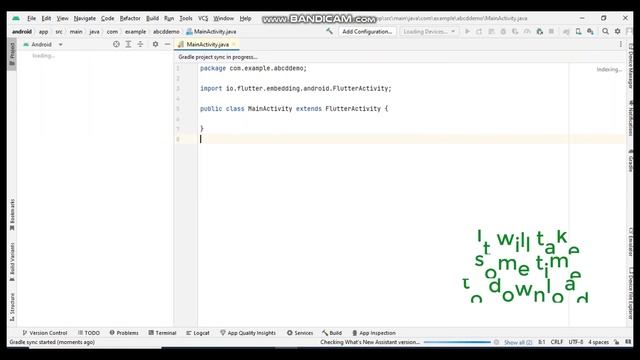Open editor tabs more-options dots
The height and width of the screenshot is (360, 640).
coord(620,44)
